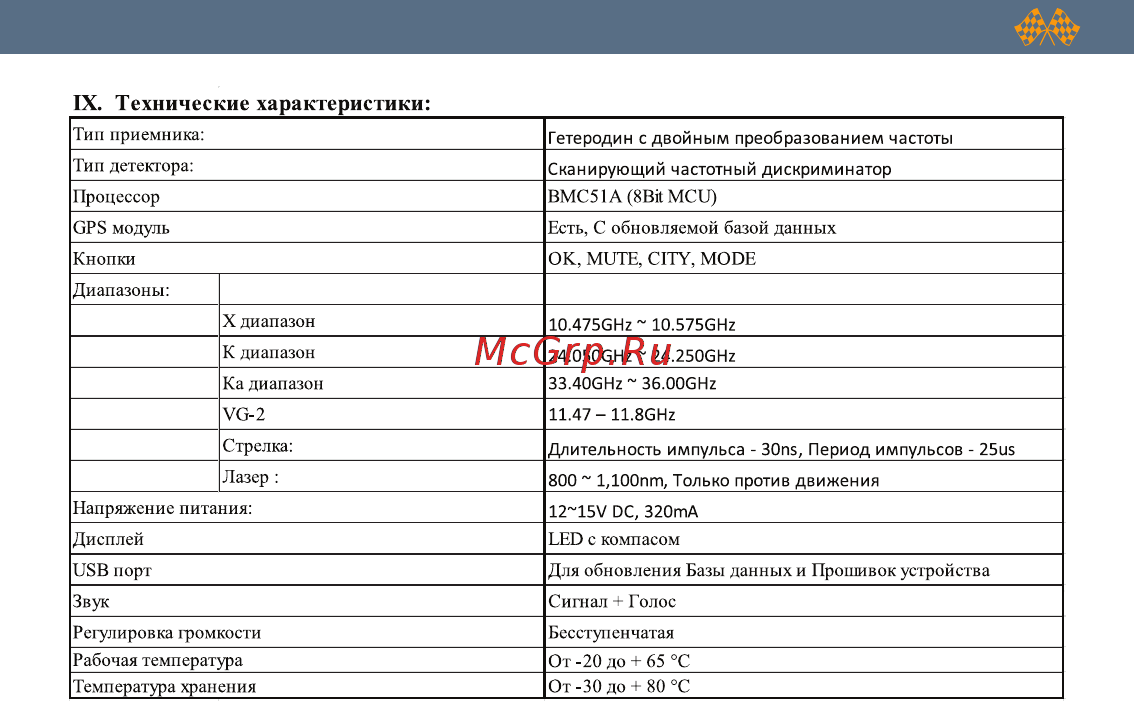Click the 'Рабочая температура' label
The image size is (1134, 701).
[x=158, y=660]
